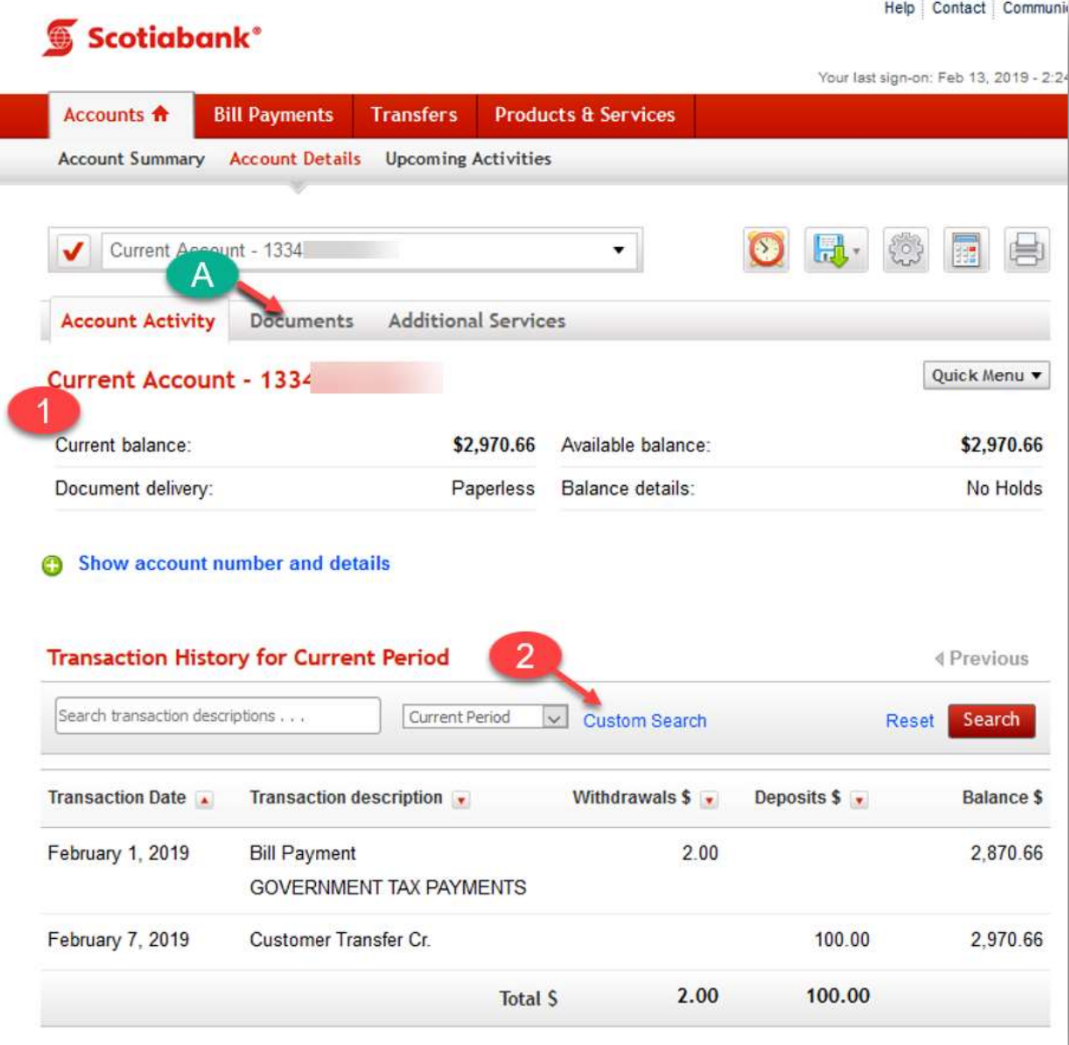The width and height of the screenshot is (1069, 1045).
Task: Click the Balance $ column header
Action: pos(1002,798)
